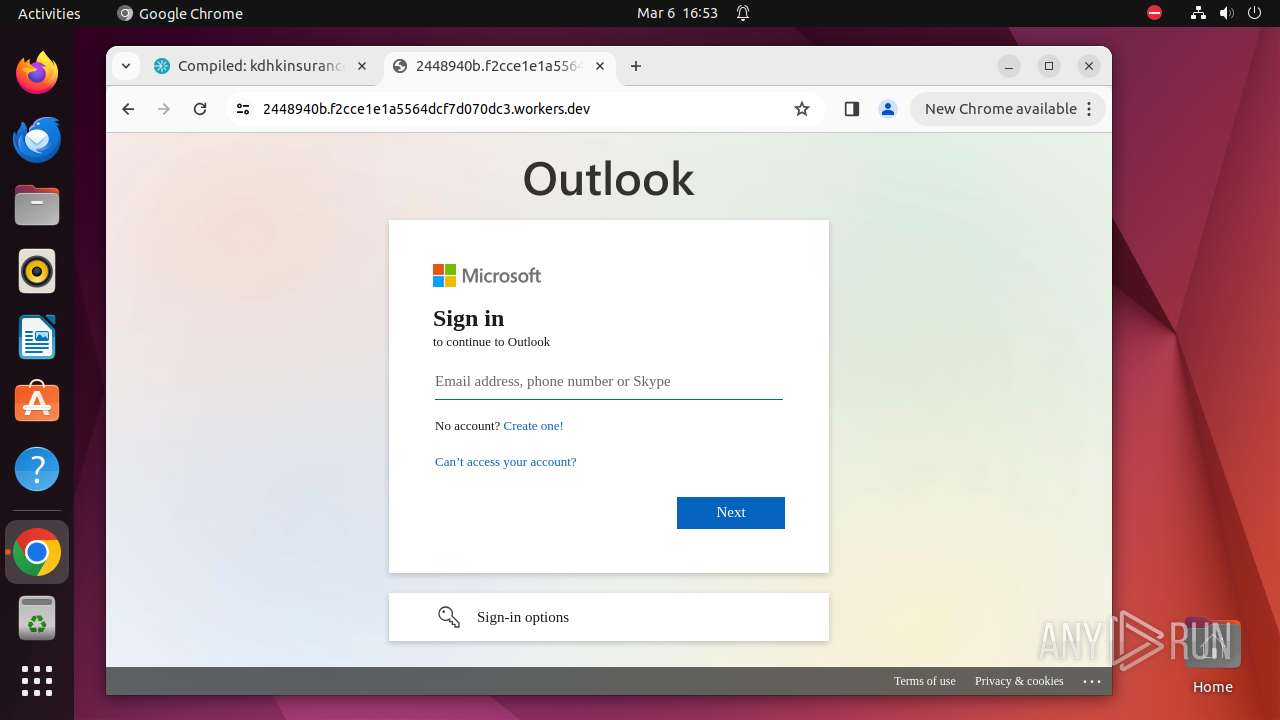Open the volume indicator in tray
1280x720 pixels.
click(1227, 13)
